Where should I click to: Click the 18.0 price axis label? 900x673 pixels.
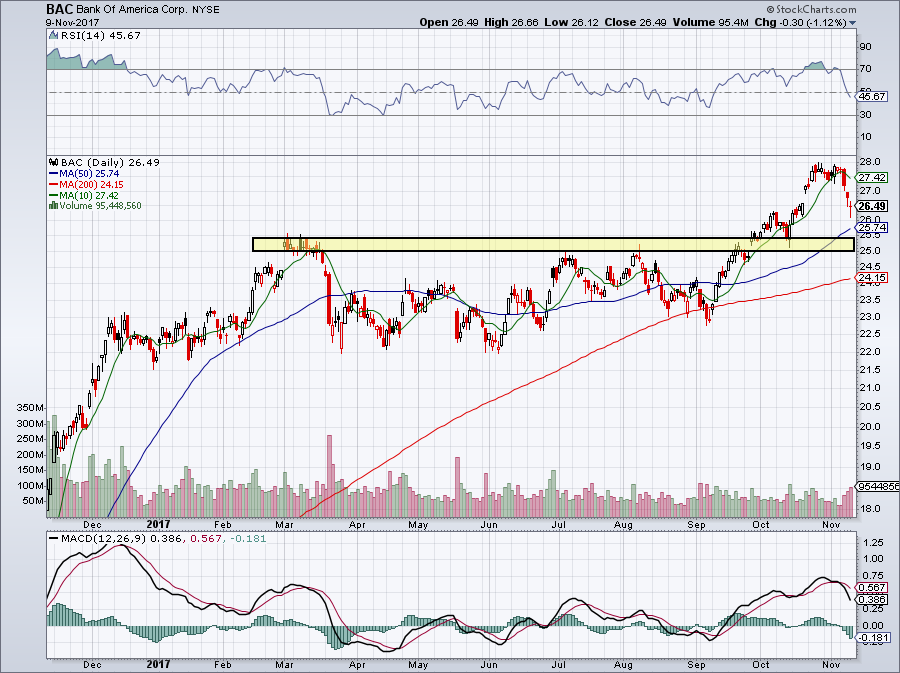[x=870, y=508]
